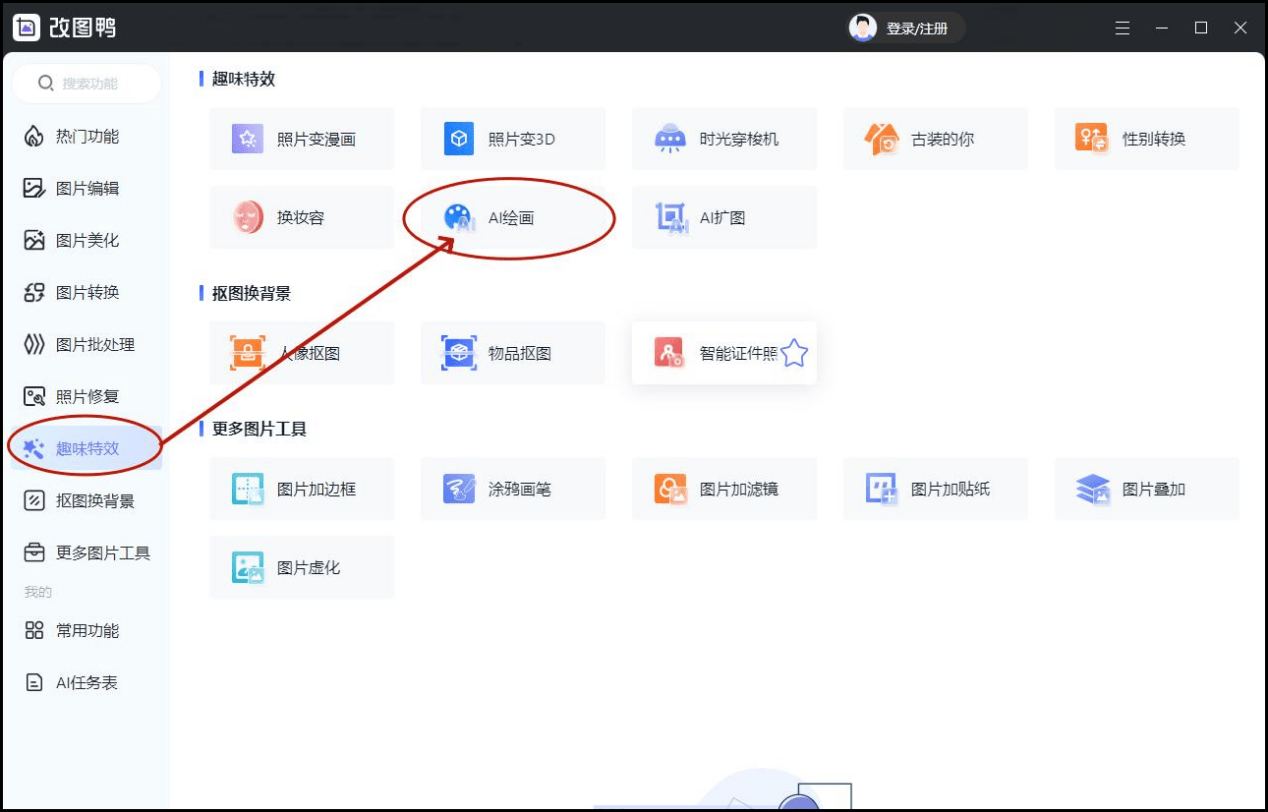Select the 涂鸦画笔 doodle brush tool
Viewport: 1268px width, 812px height.
[512, 489]
